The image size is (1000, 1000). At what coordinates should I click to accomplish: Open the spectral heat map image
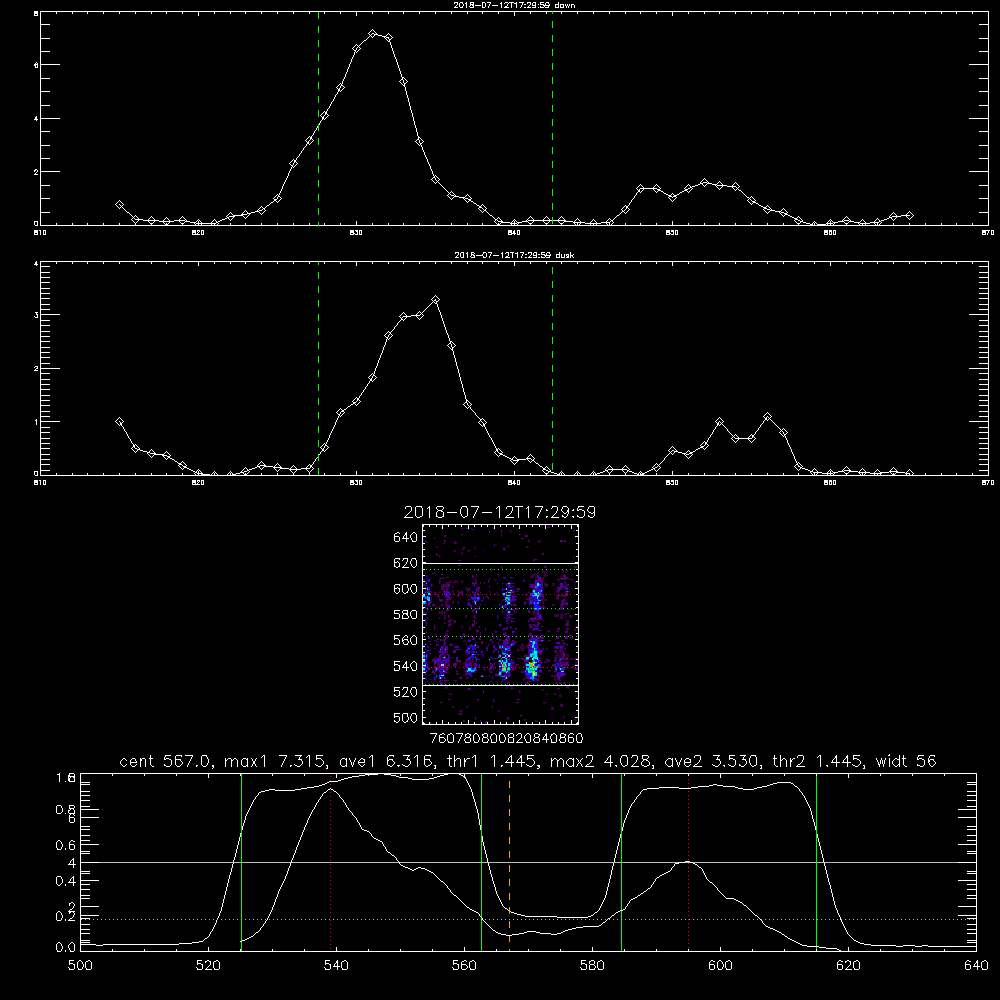(501, 624)
